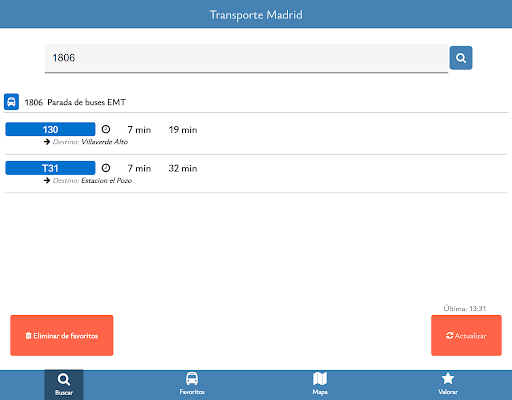Click the arrow next to Destino Estacion el Pozo
512x400 pixels.
(x=47, y=180)
